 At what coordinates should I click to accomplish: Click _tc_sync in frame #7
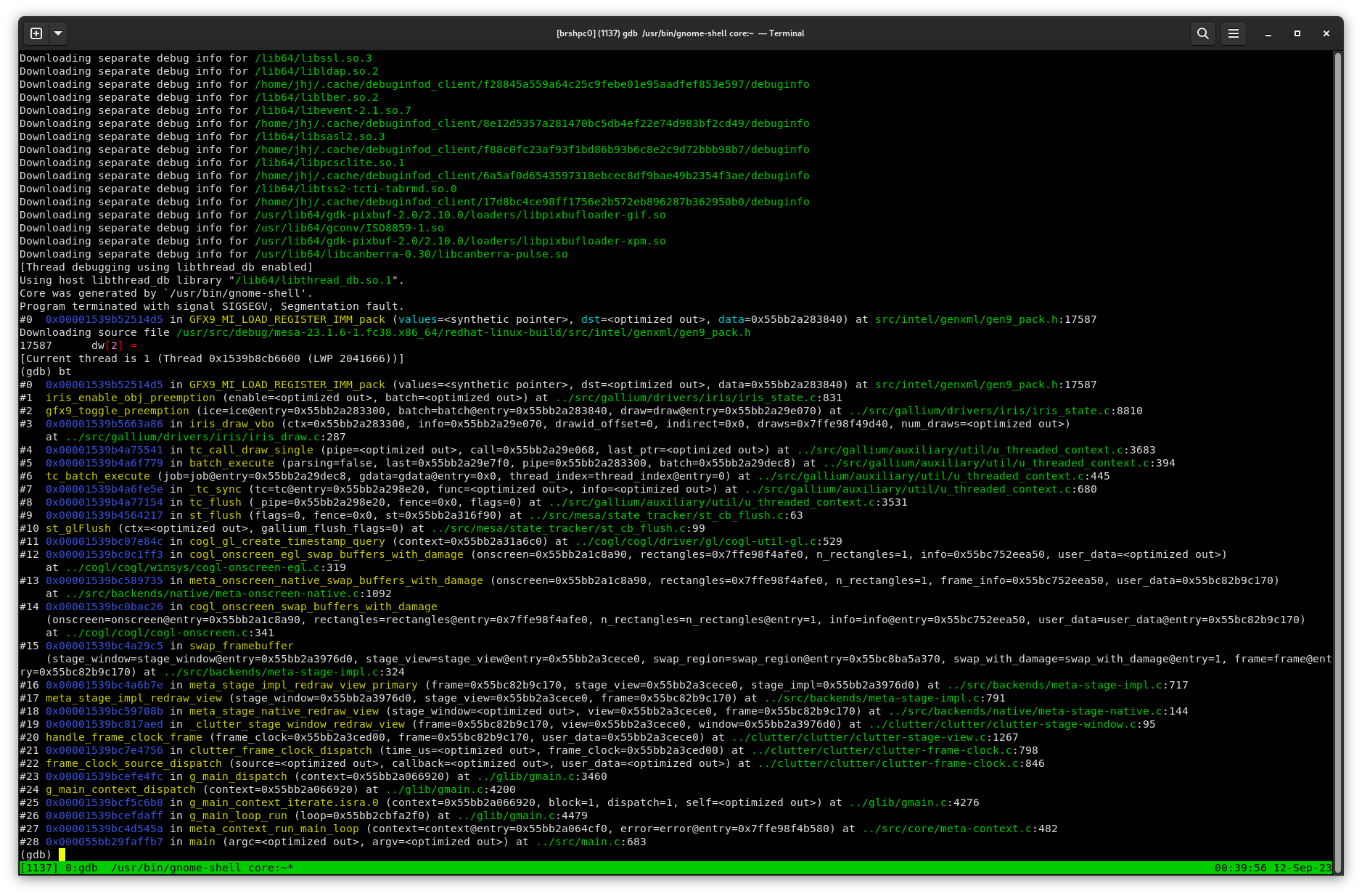[216, 489]
